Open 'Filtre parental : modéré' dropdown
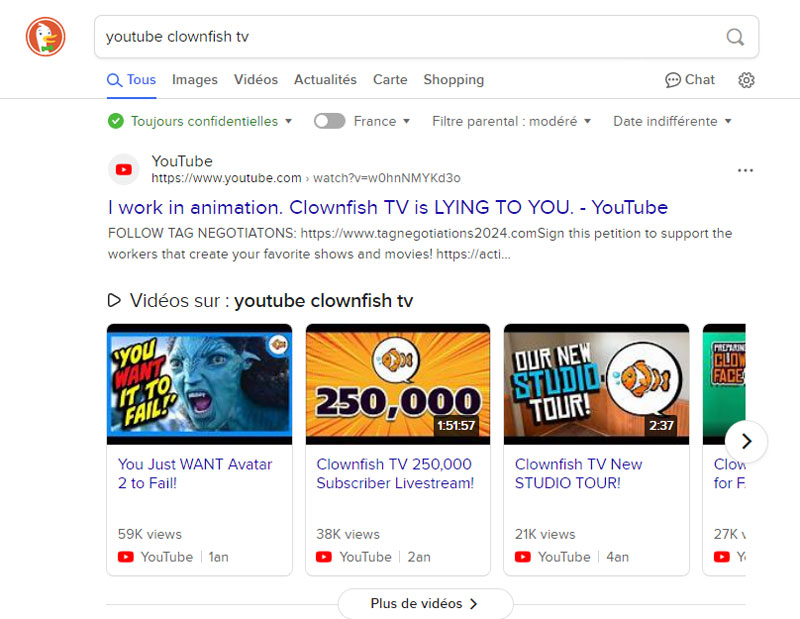Image resolution: width=800 pixels, height=619 pixels. click(511, 121)
